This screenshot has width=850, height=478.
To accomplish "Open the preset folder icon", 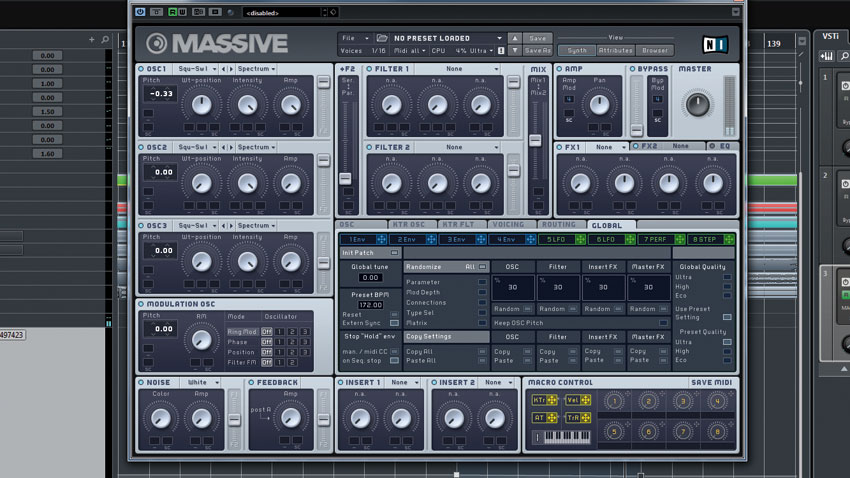I will 382,38.
